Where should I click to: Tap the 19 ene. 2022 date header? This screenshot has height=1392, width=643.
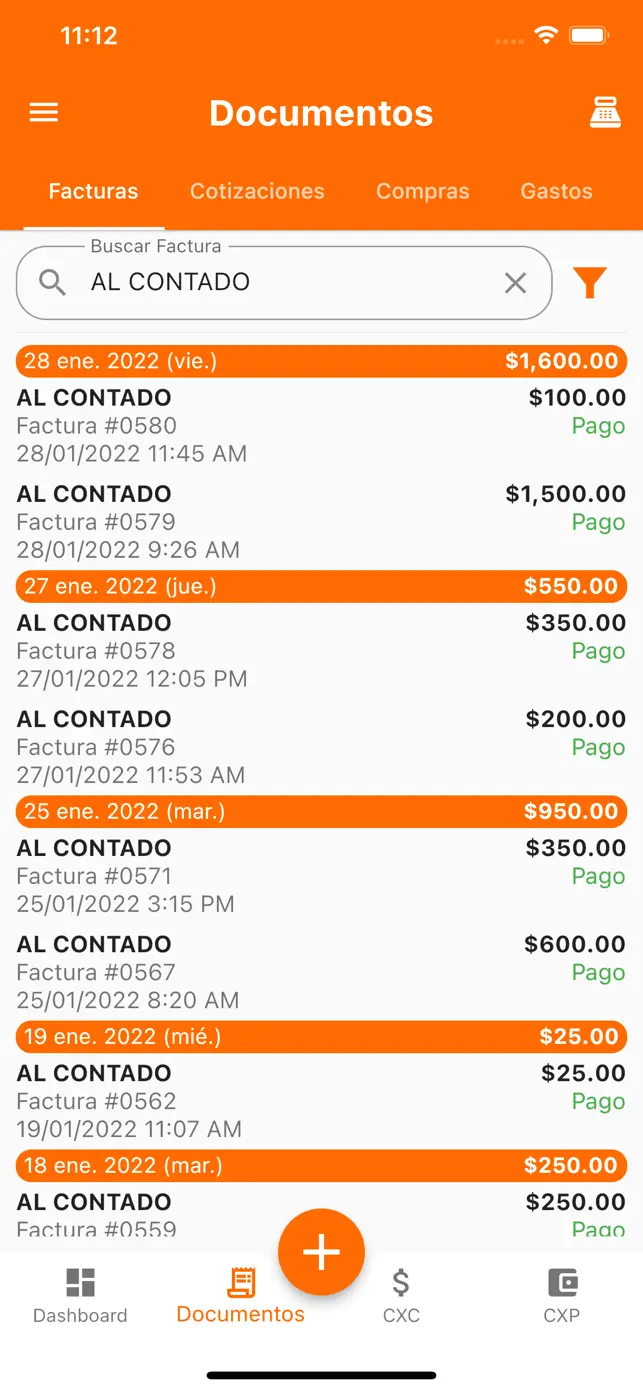321,1036
